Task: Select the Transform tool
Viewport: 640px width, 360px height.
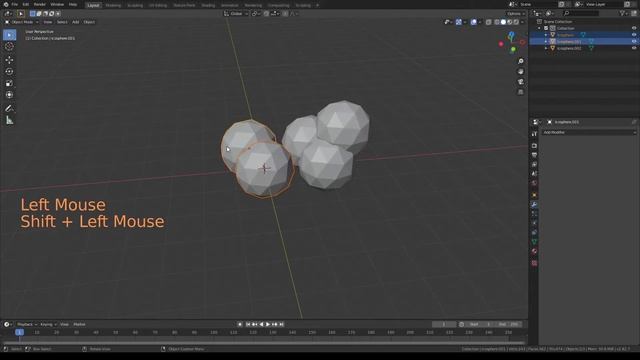Action: point(9,95)
